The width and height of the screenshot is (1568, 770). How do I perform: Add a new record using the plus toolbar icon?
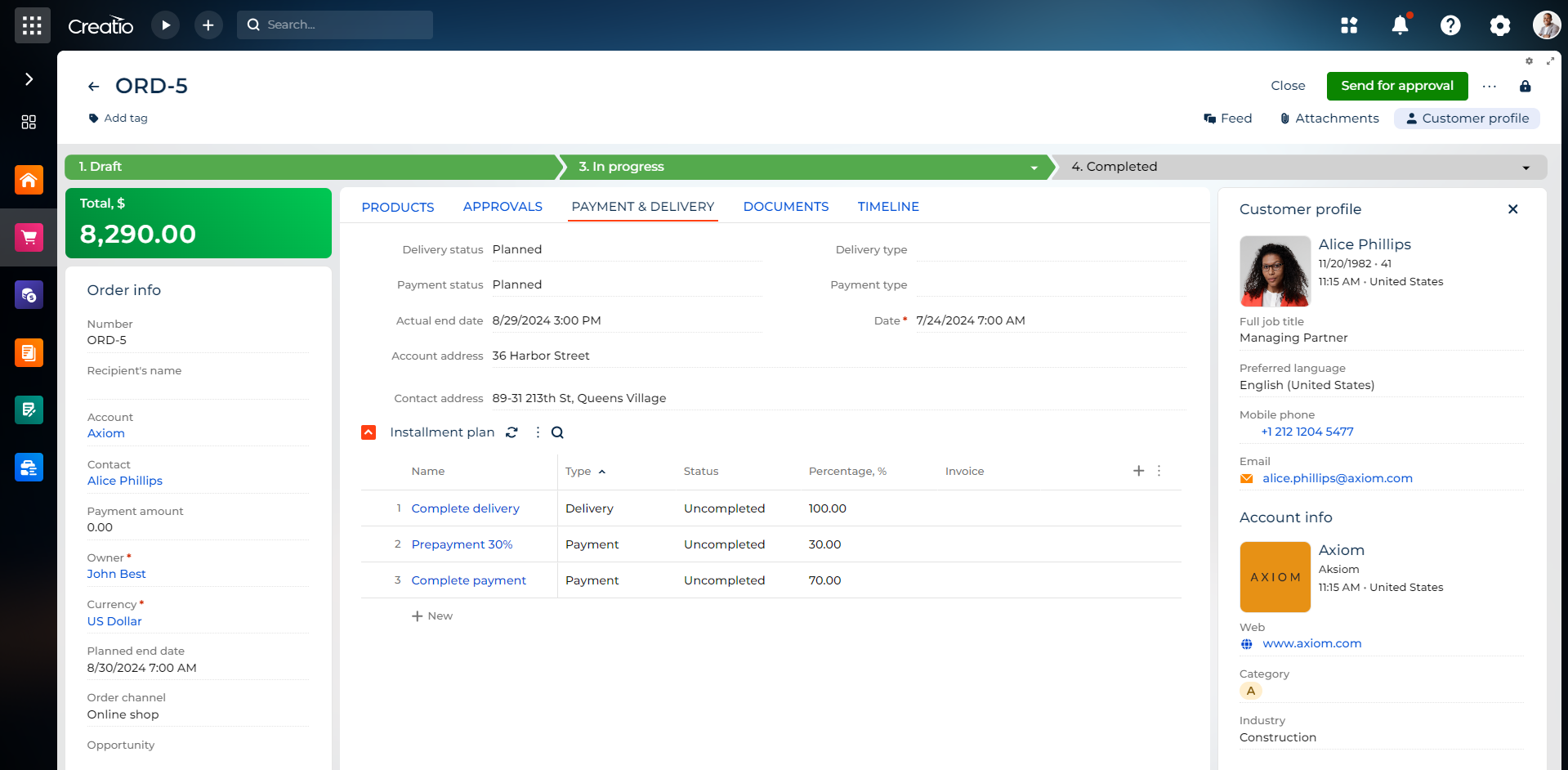(x=208, y=25)
